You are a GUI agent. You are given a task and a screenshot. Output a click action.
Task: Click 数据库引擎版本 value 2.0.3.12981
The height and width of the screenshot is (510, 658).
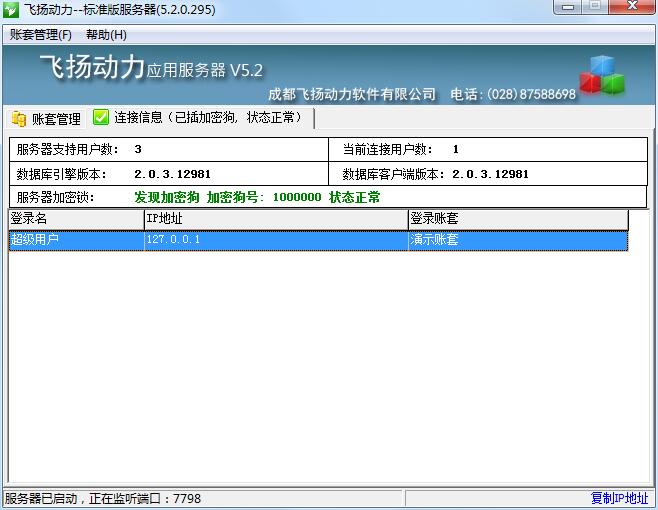click(172, 174)
